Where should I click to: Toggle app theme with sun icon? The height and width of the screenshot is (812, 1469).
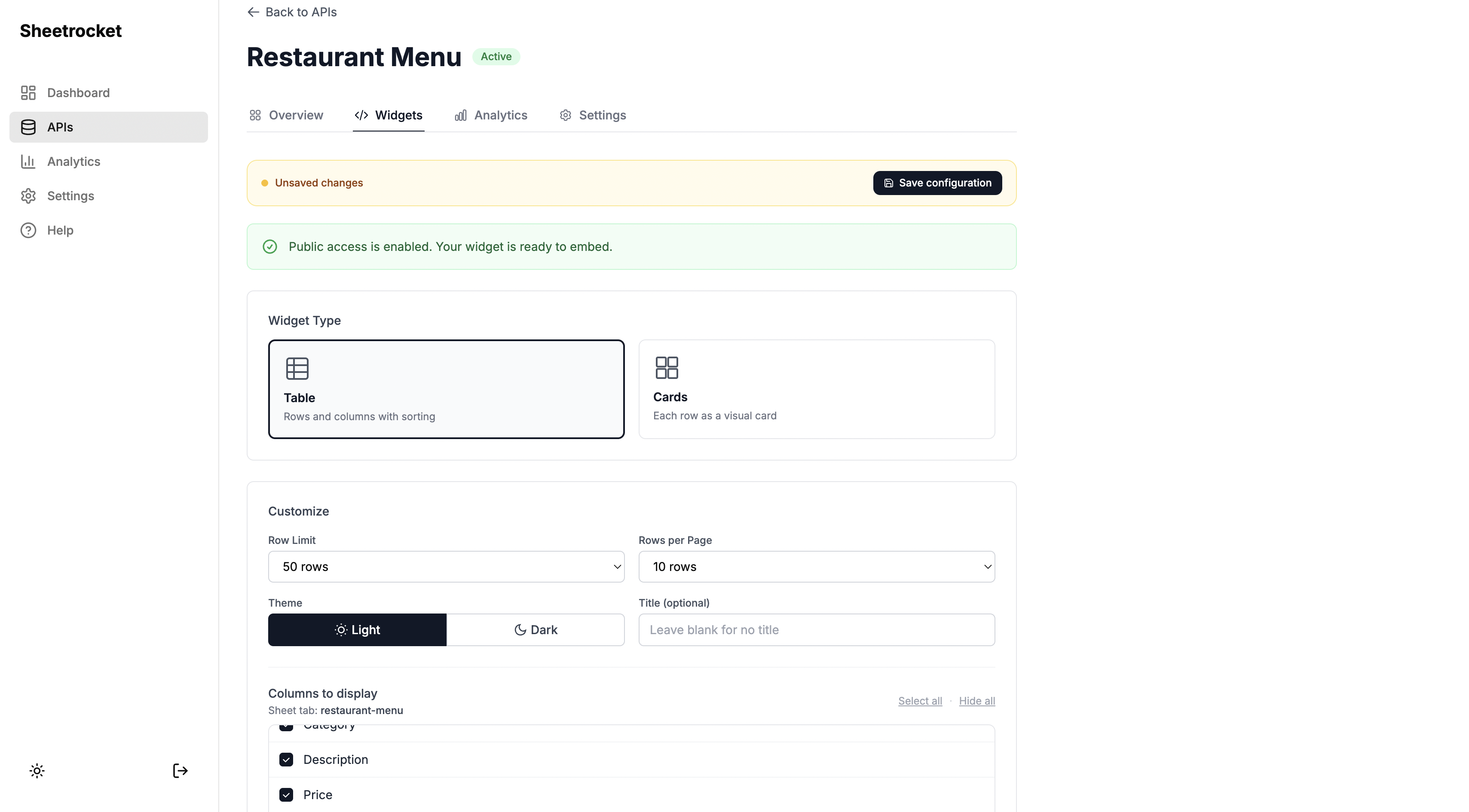click(x=37, y=771)
